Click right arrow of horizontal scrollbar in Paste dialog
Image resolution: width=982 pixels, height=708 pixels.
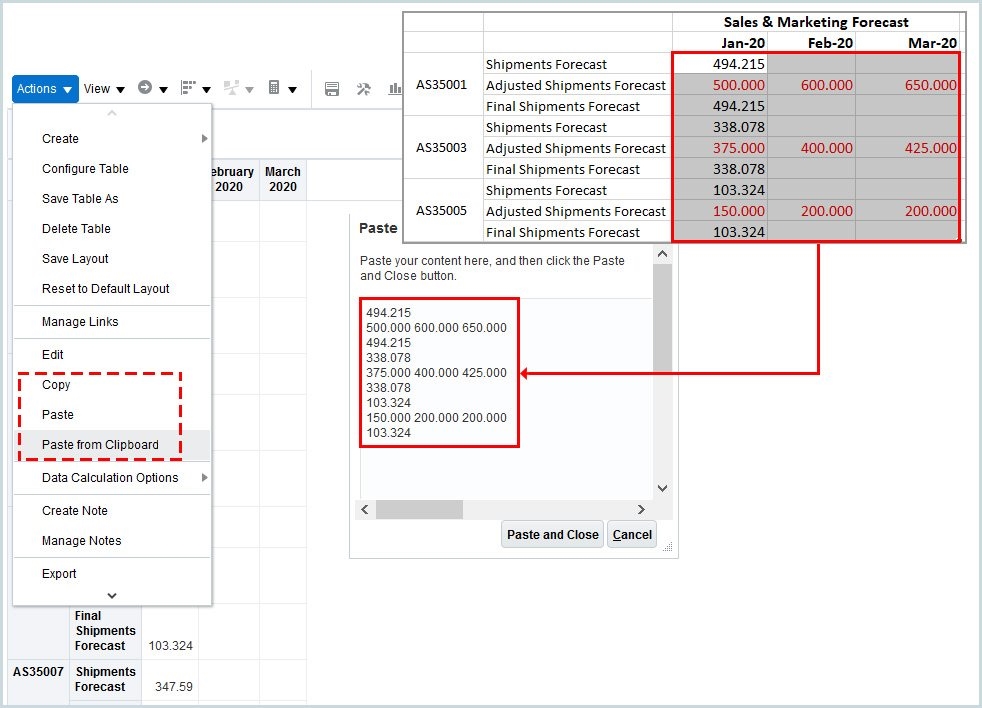coord(641,510)
